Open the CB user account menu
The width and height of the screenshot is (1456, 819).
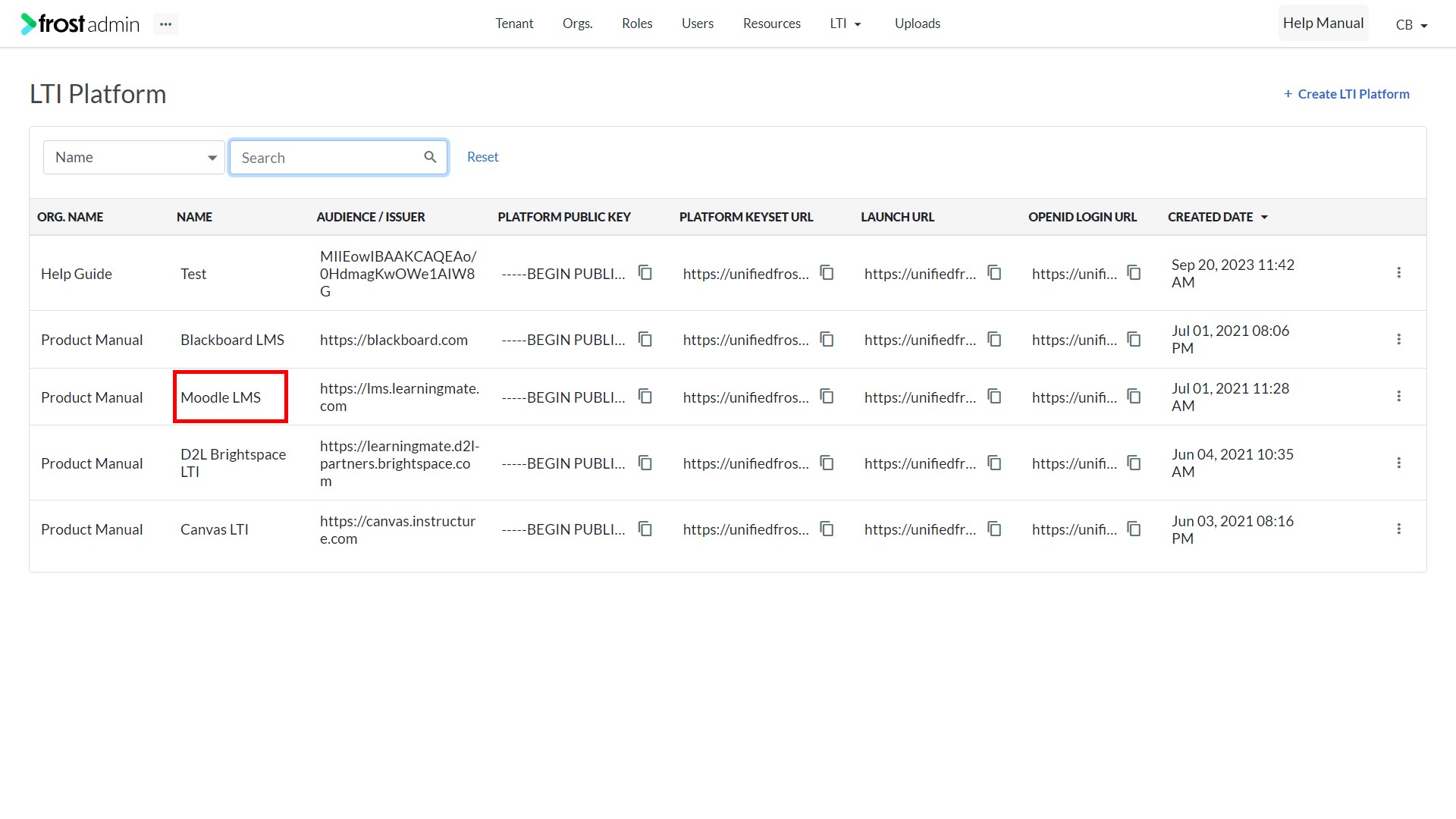[x=1412, y=25]
